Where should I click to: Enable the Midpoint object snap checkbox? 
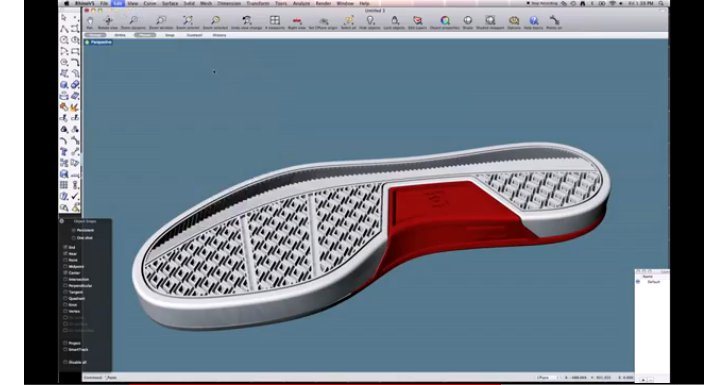65,267
